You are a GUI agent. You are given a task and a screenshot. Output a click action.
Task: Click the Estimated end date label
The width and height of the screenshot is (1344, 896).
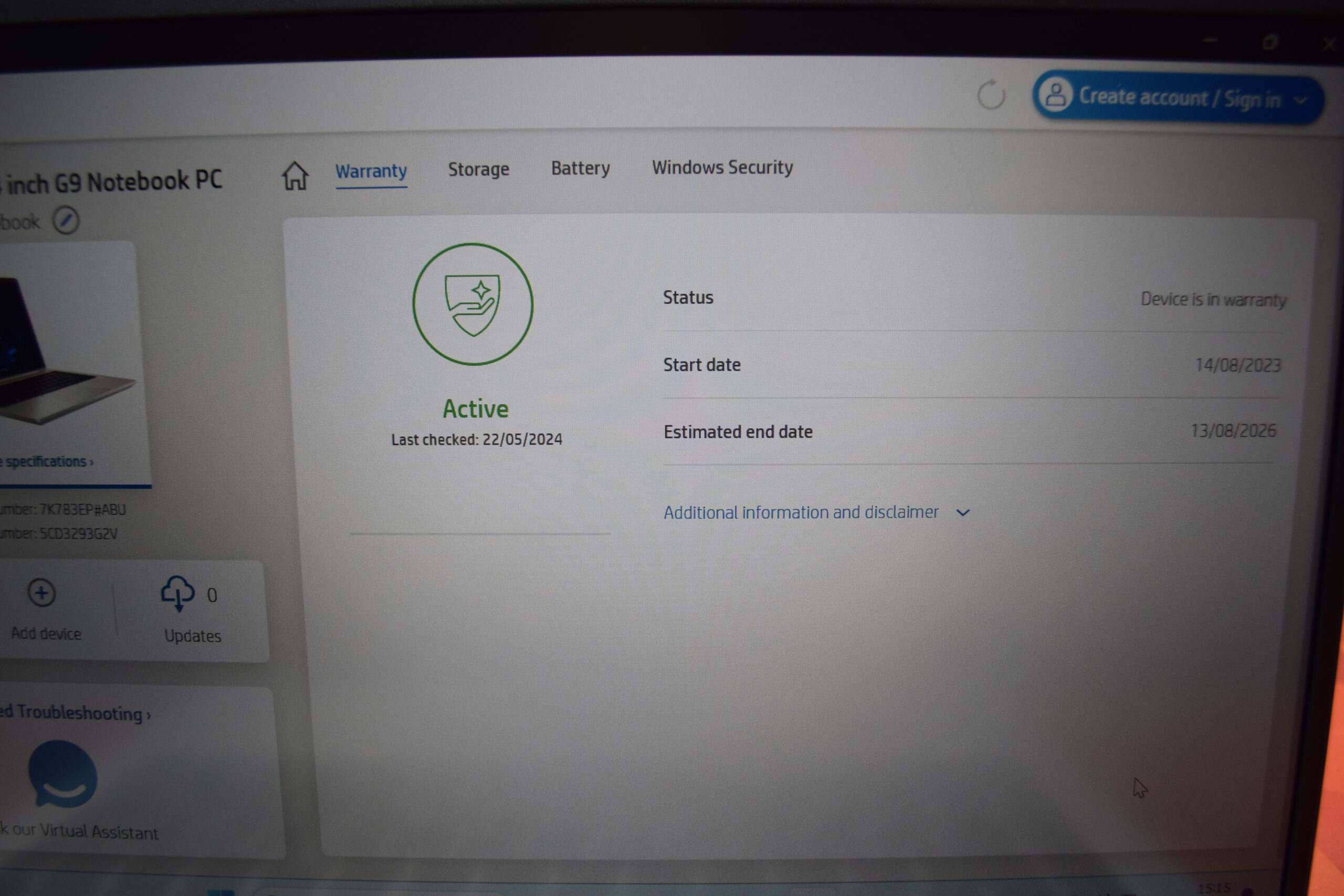pyautogui.click(x=738, y=431)
